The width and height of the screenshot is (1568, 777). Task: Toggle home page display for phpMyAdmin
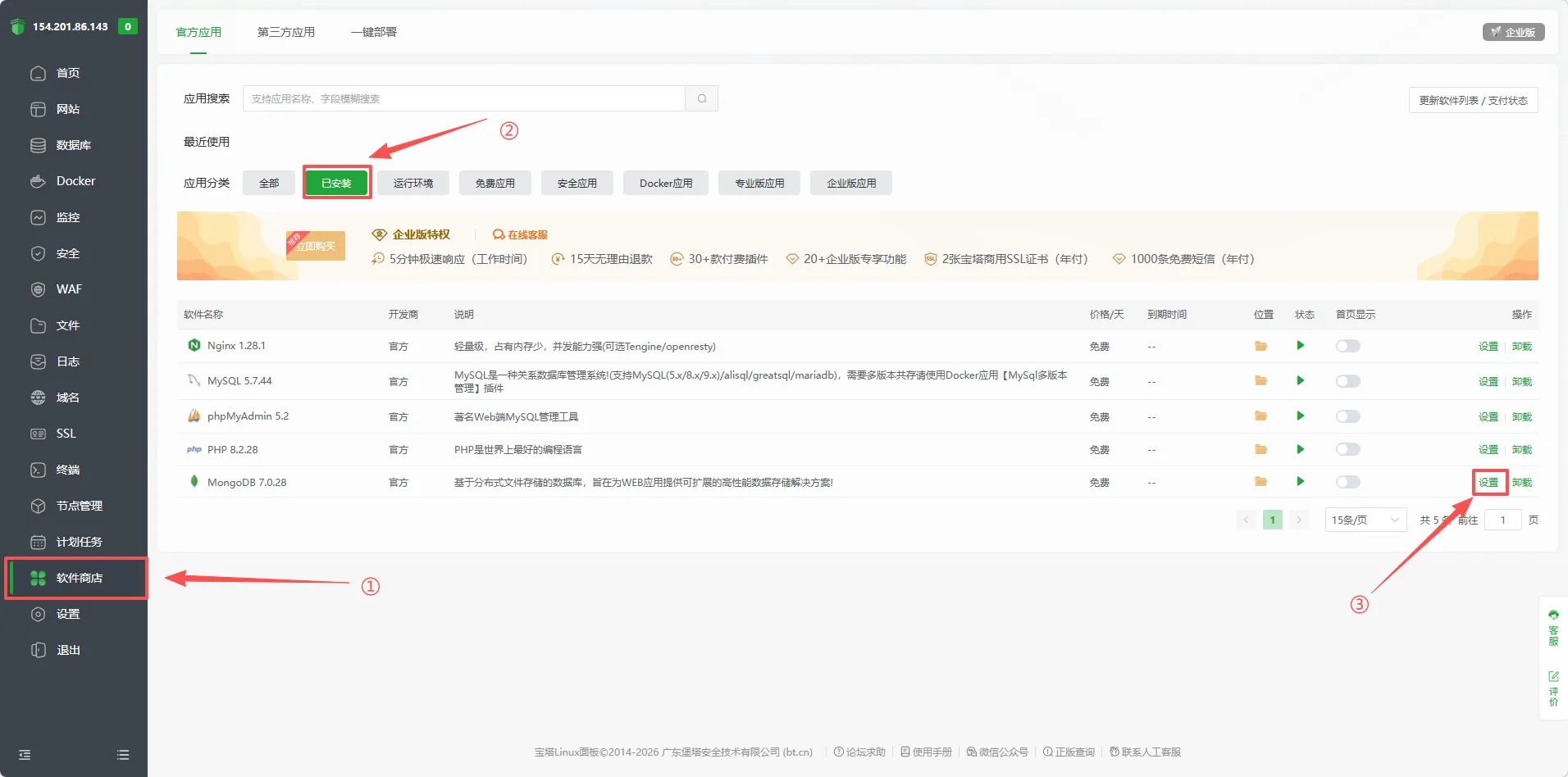pyautogui.click(x=1347, y=416)
